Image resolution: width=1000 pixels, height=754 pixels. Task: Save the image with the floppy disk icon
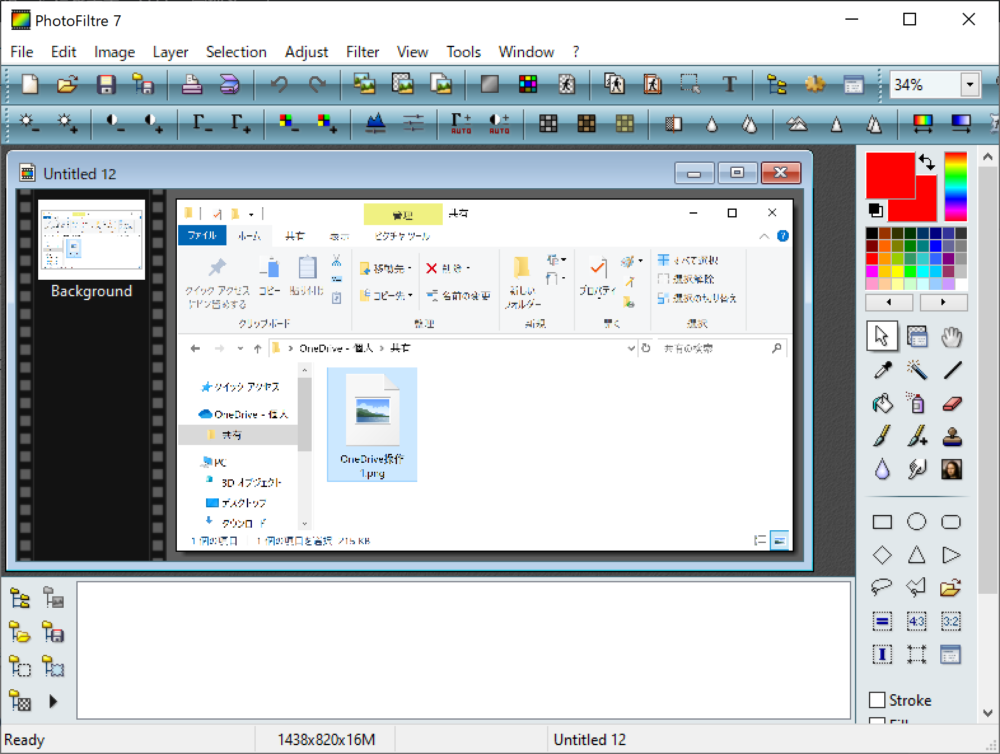click(x=106, y=84)
